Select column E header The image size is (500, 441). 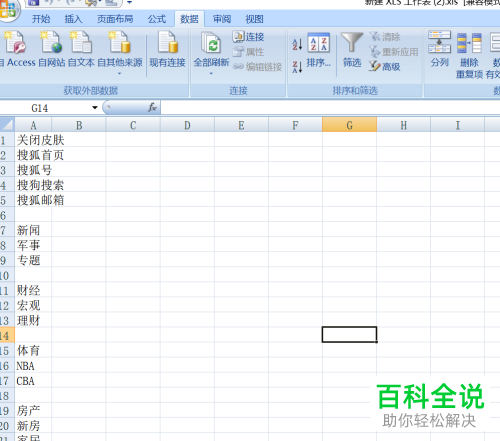point(241,125)
